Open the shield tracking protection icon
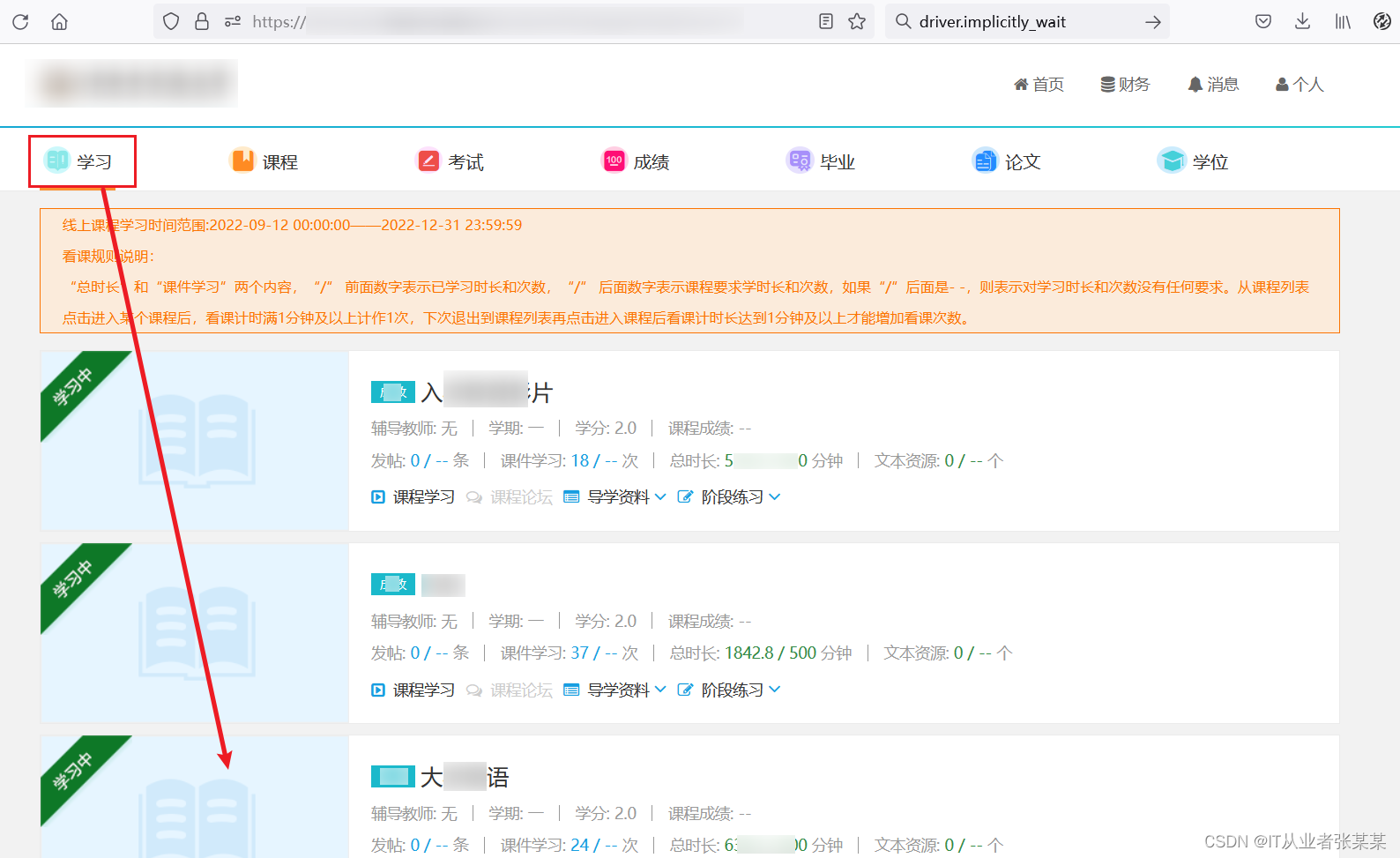Screen dimensions: 1400x858 click(x=171, y=22)
